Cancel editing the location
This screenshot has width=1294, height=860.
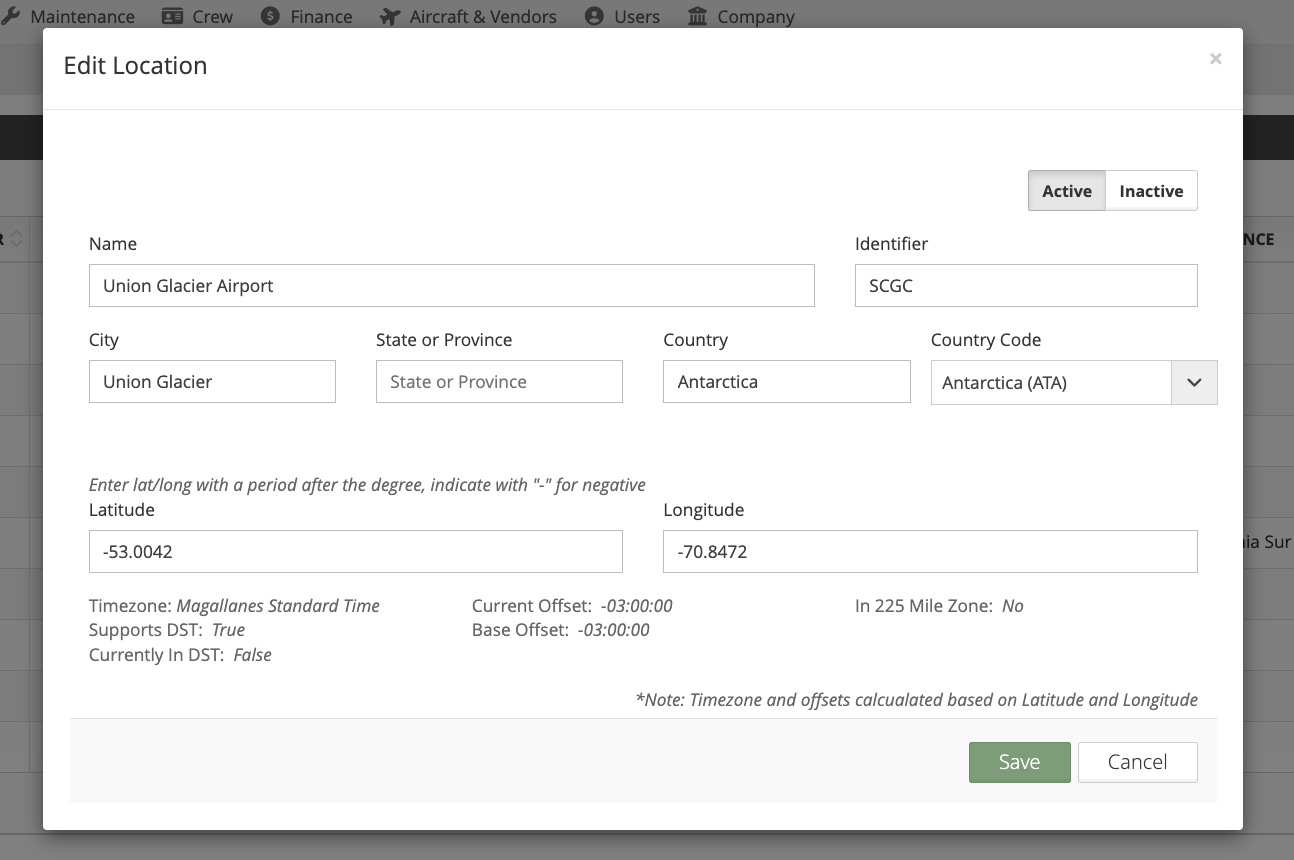click(x=1137, y=762)
